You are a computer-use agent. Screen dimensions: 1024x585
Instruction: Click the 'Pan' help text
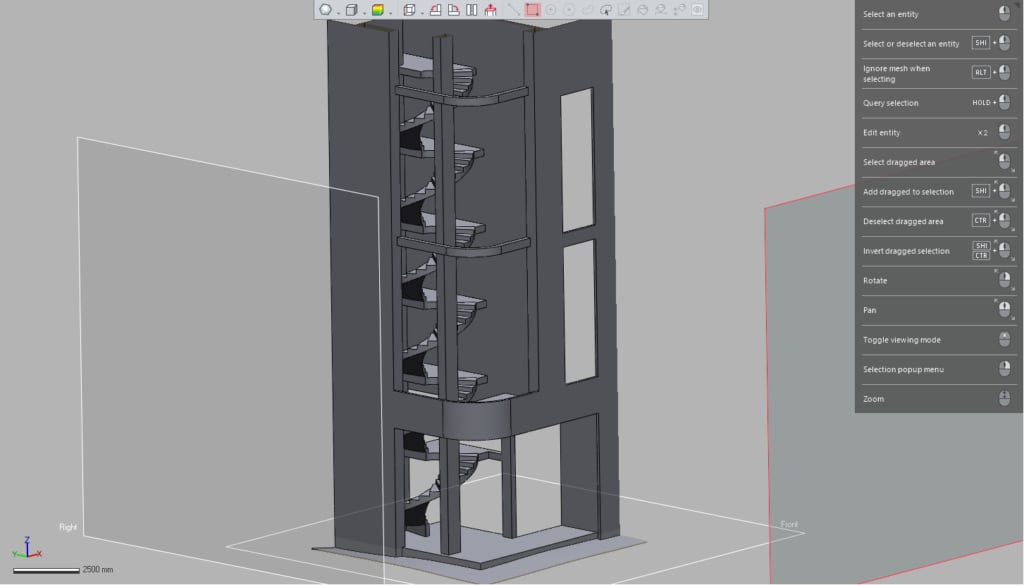click(x=869, y=310)
